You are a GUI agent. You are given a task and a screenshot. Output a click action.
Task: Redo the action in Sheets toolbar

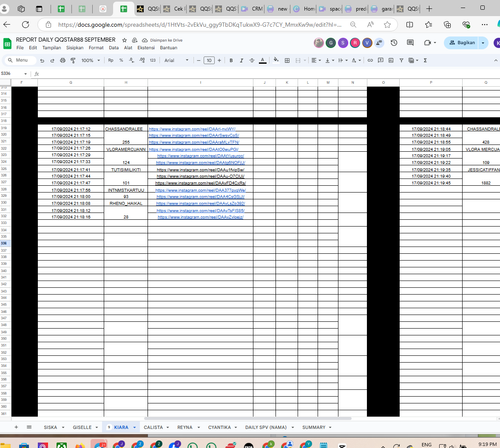52,61
